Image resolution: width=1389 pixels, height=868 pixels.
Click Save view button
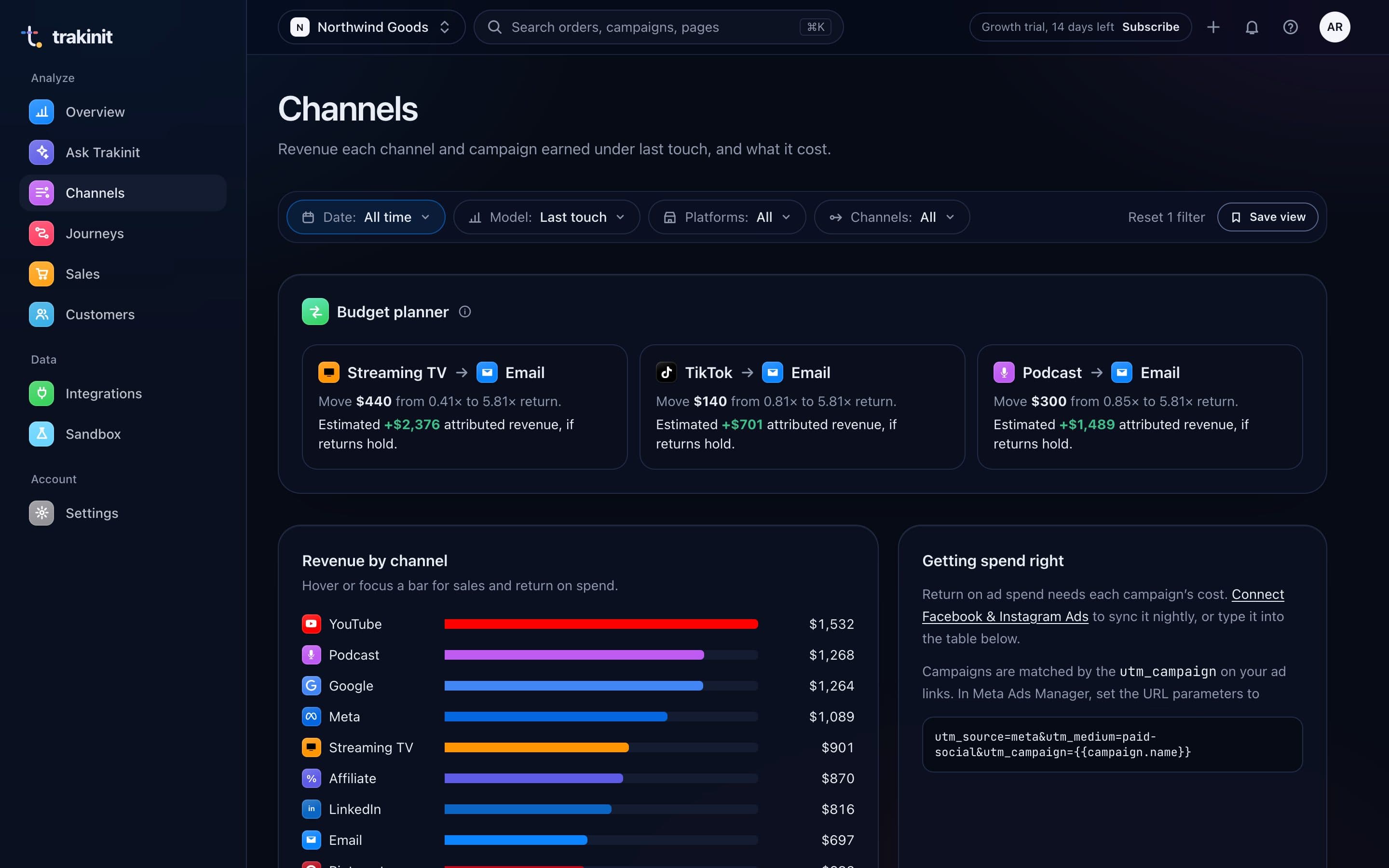[1267, 217]
